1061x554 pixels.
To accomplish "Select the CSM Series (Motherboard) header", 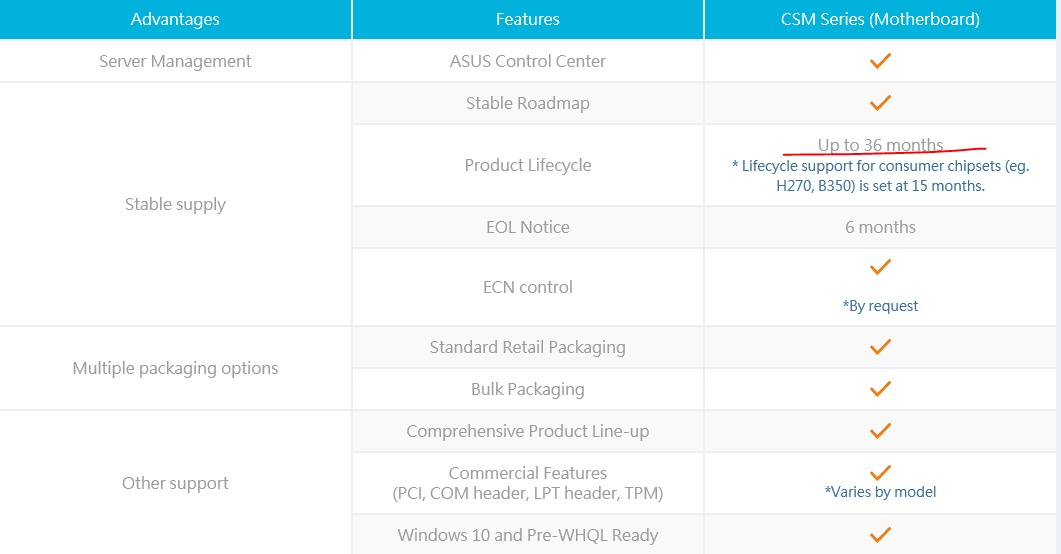I will (880, 19).
